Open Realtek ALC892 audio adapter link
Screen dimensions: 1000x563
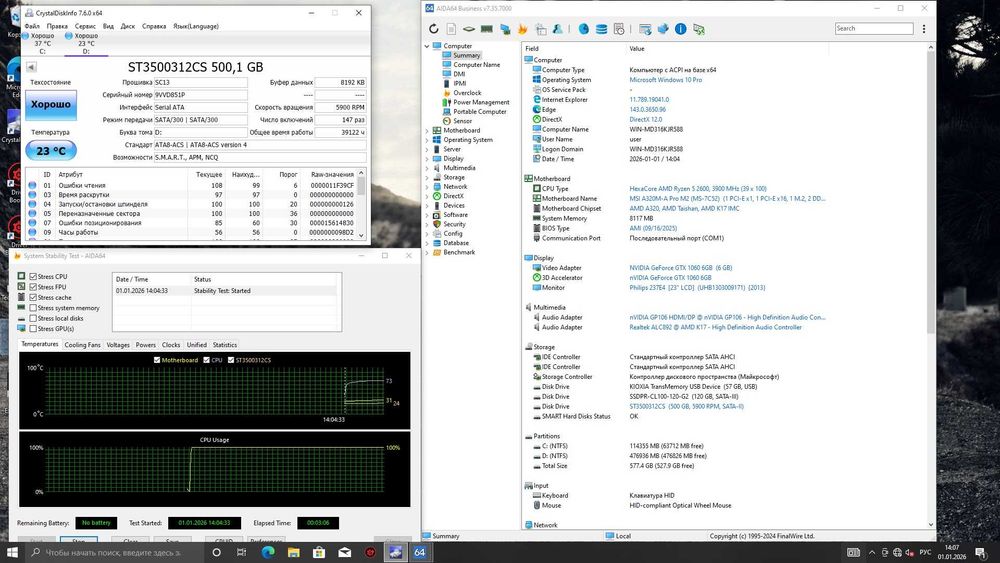coord(716,327)
